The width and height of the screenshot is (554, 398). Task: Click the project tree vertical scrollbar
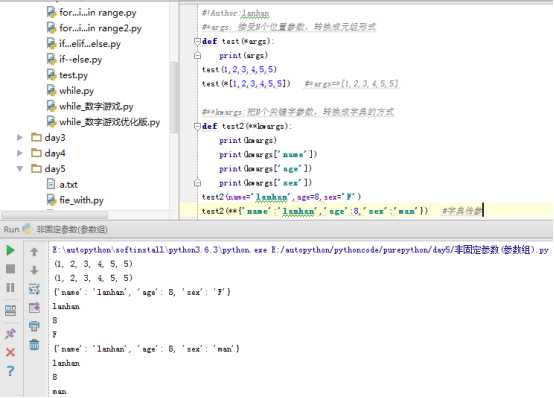[x=173, y=97]
